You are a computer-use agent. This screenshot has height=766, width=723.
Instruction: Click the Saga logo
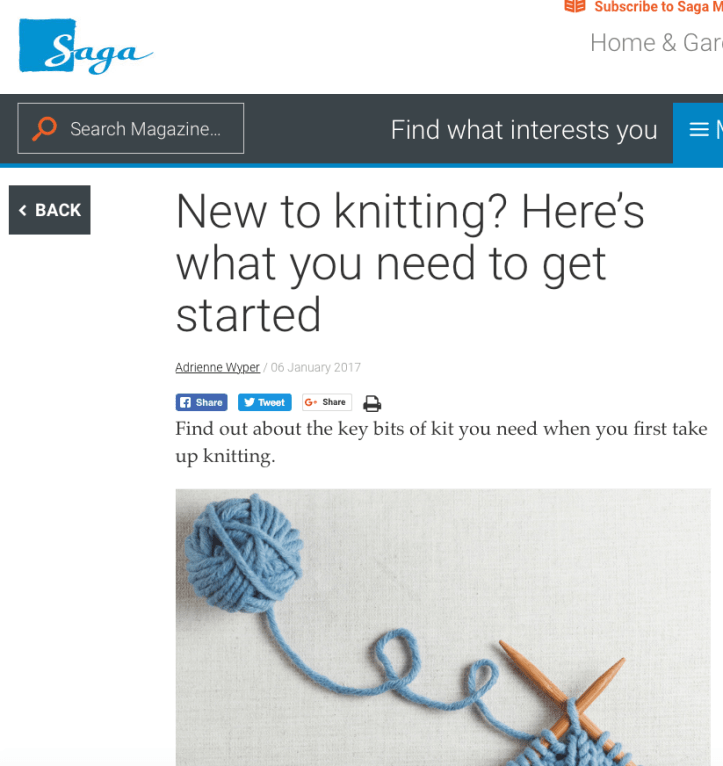[x=85, y=46]
